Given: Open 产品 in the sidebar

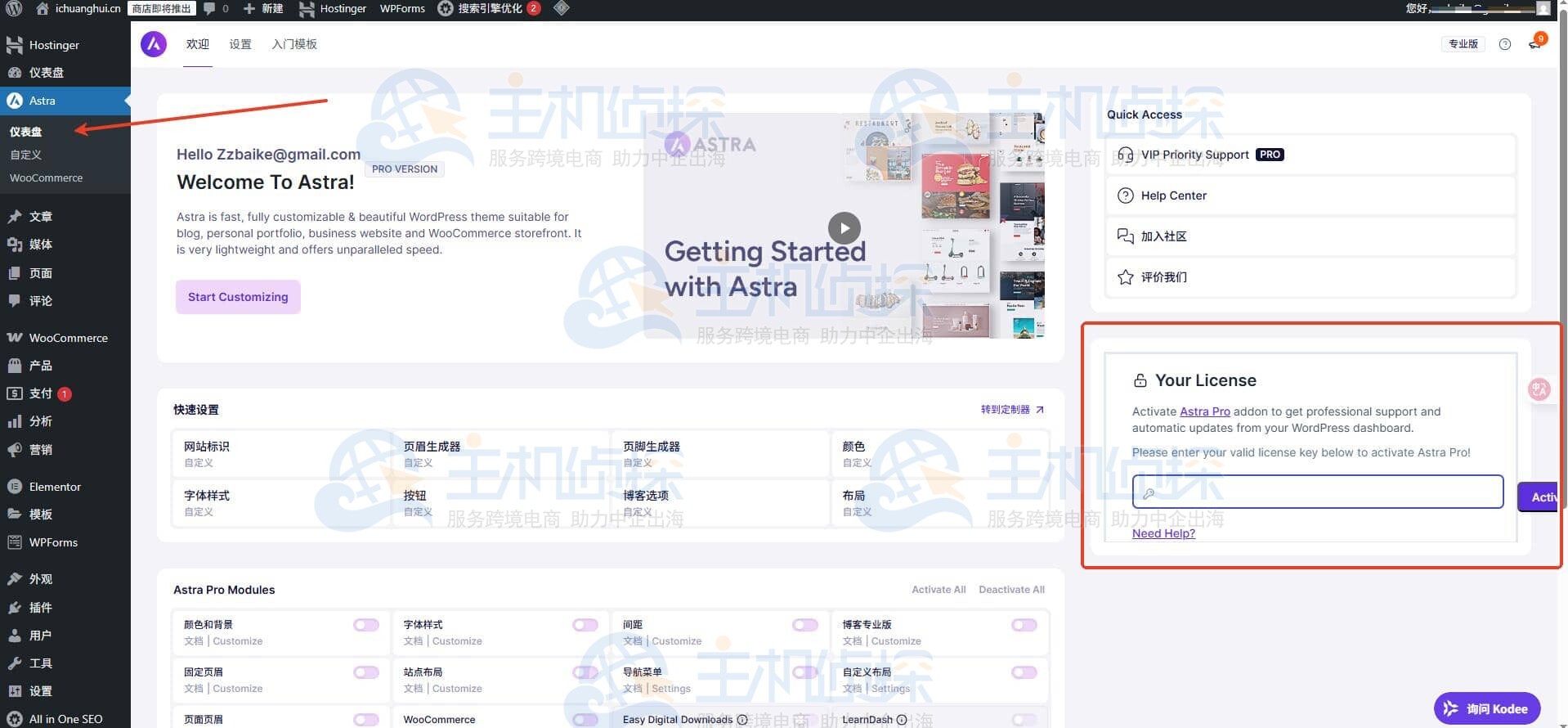Looking at the screenshot, I should [65, 366].
